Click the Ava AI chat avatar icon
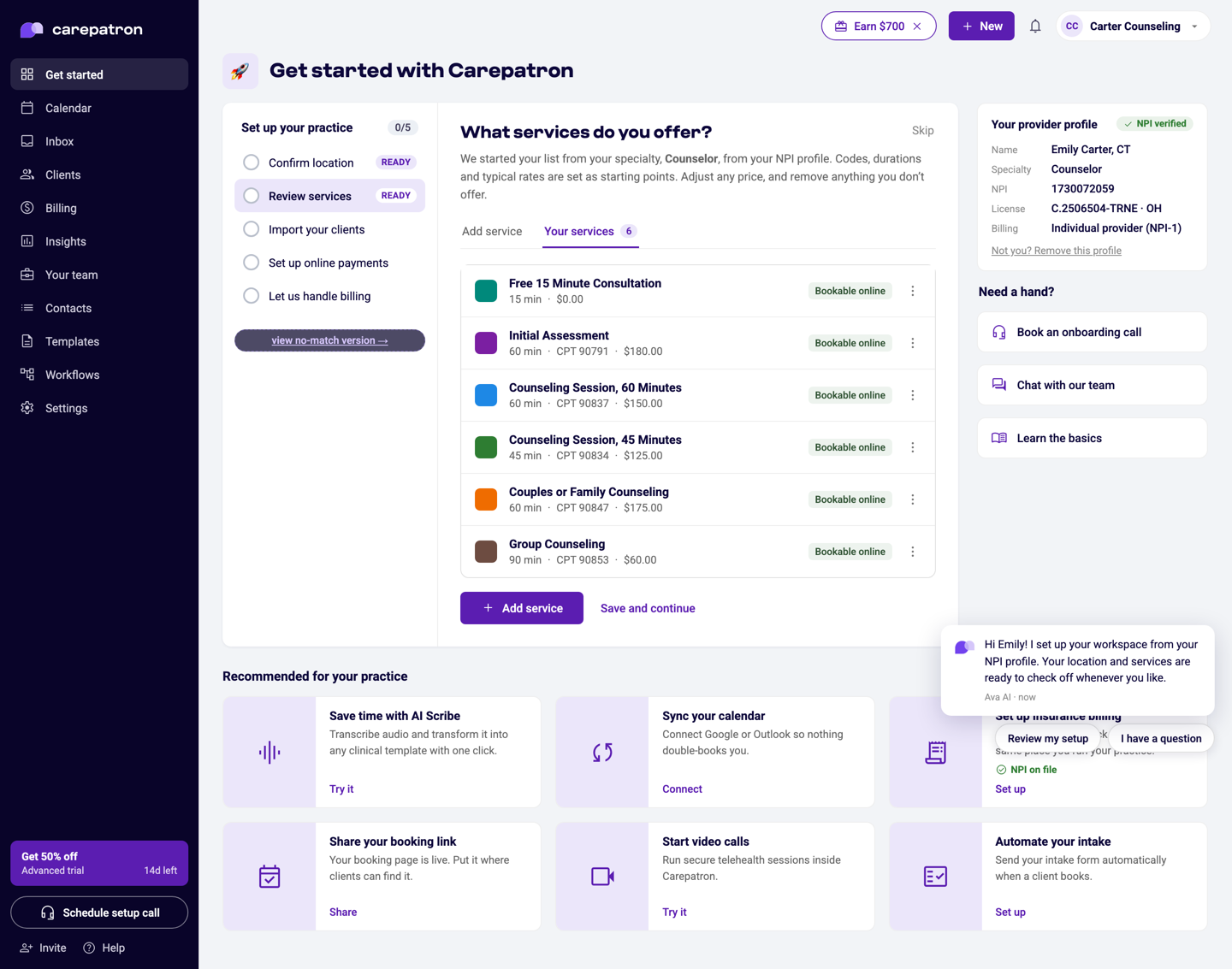Viewport: 1232px width, 969px height. pyautogui.click(x=964, y=647)
